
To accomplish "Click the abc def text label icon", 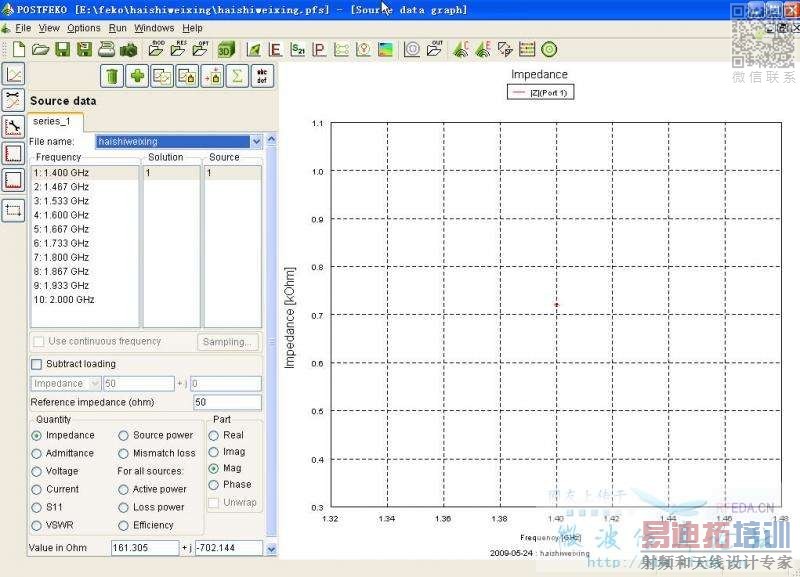I will [x=262, y=76].
